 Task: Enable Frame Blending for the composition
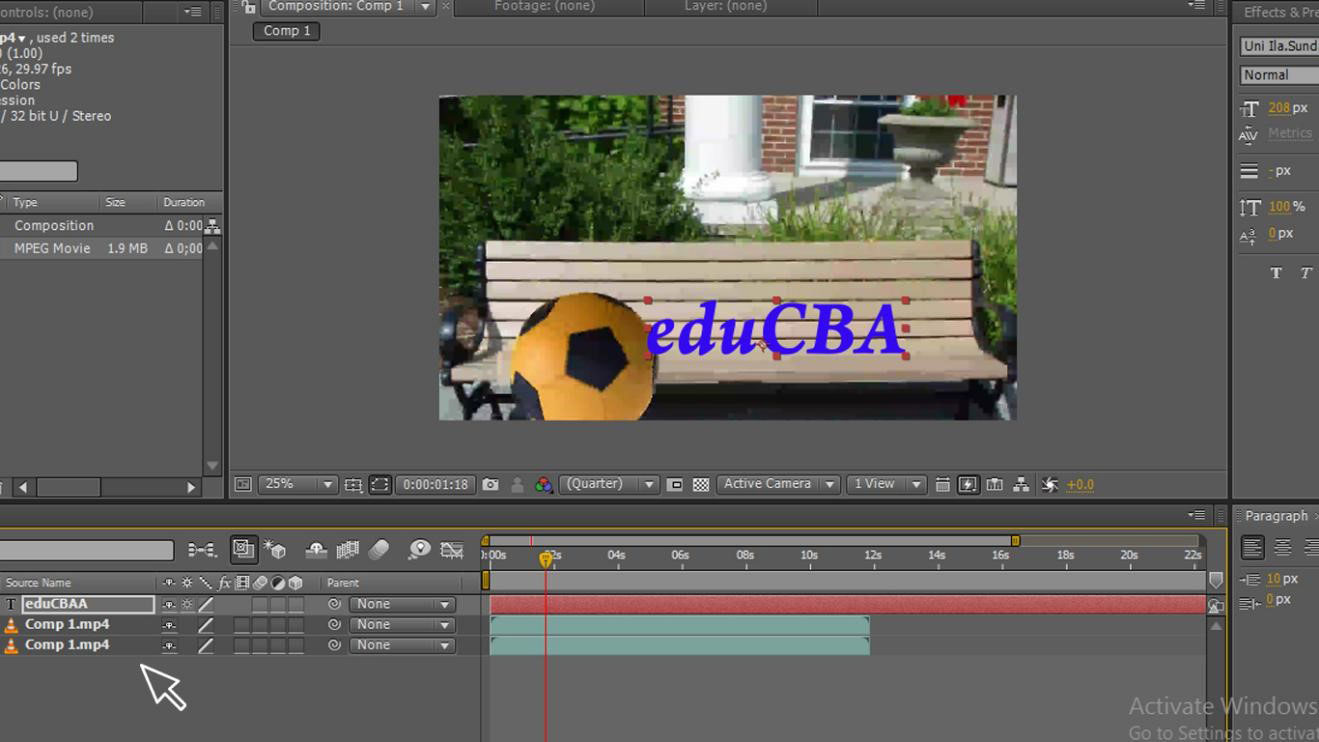pyautogui.click(x=348, y=549)
